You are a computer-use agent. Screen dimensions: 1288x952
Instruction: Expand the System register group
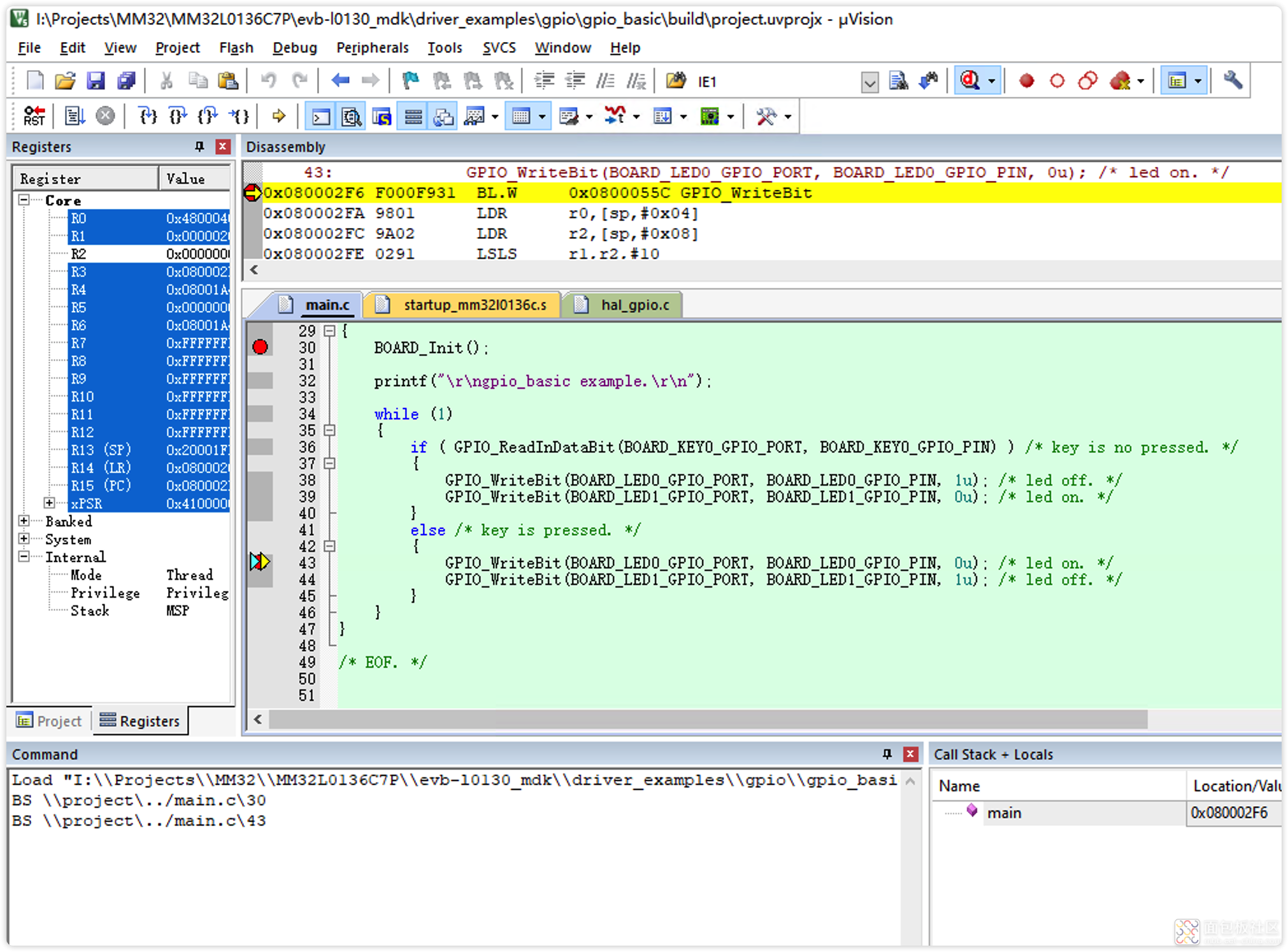[x=24, y=539]
